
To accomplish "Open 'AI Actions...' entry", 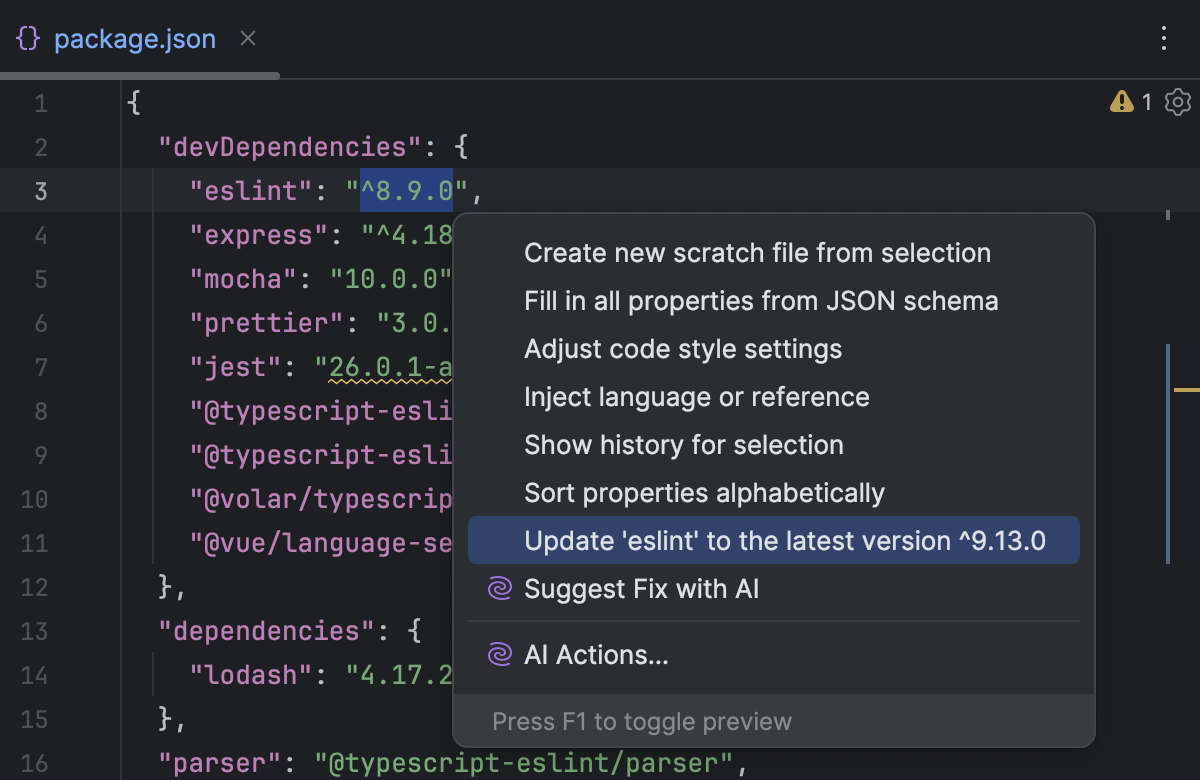I will 596,654.
